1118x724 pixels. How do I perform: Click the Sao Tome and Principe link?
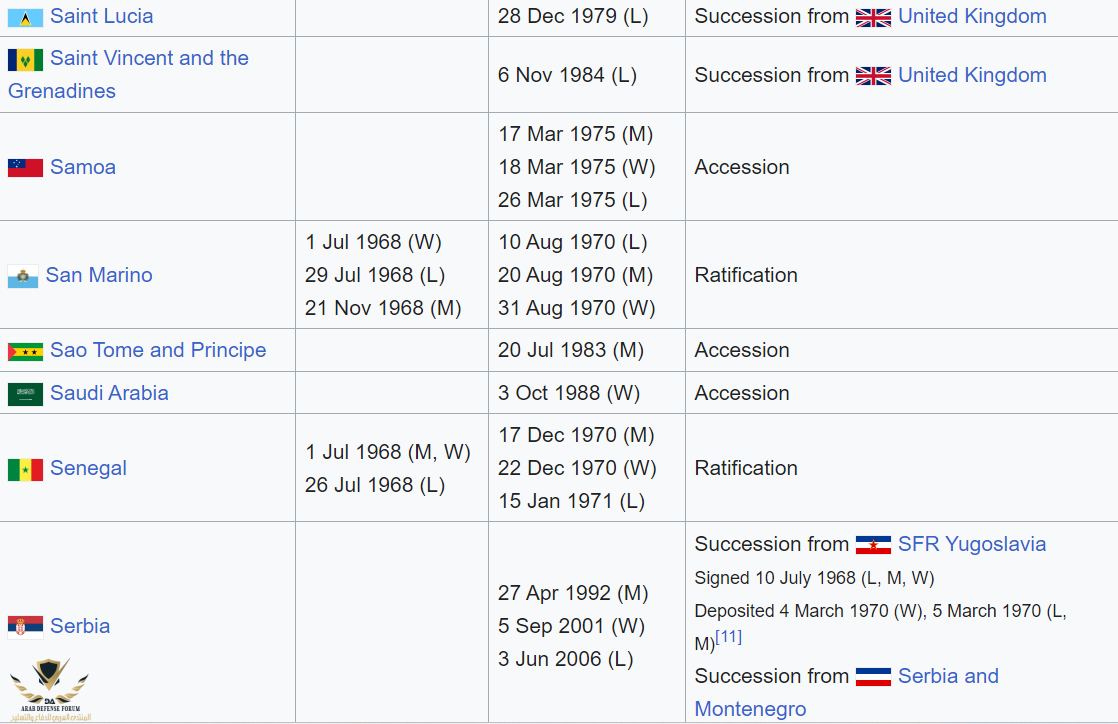point(158,350)
